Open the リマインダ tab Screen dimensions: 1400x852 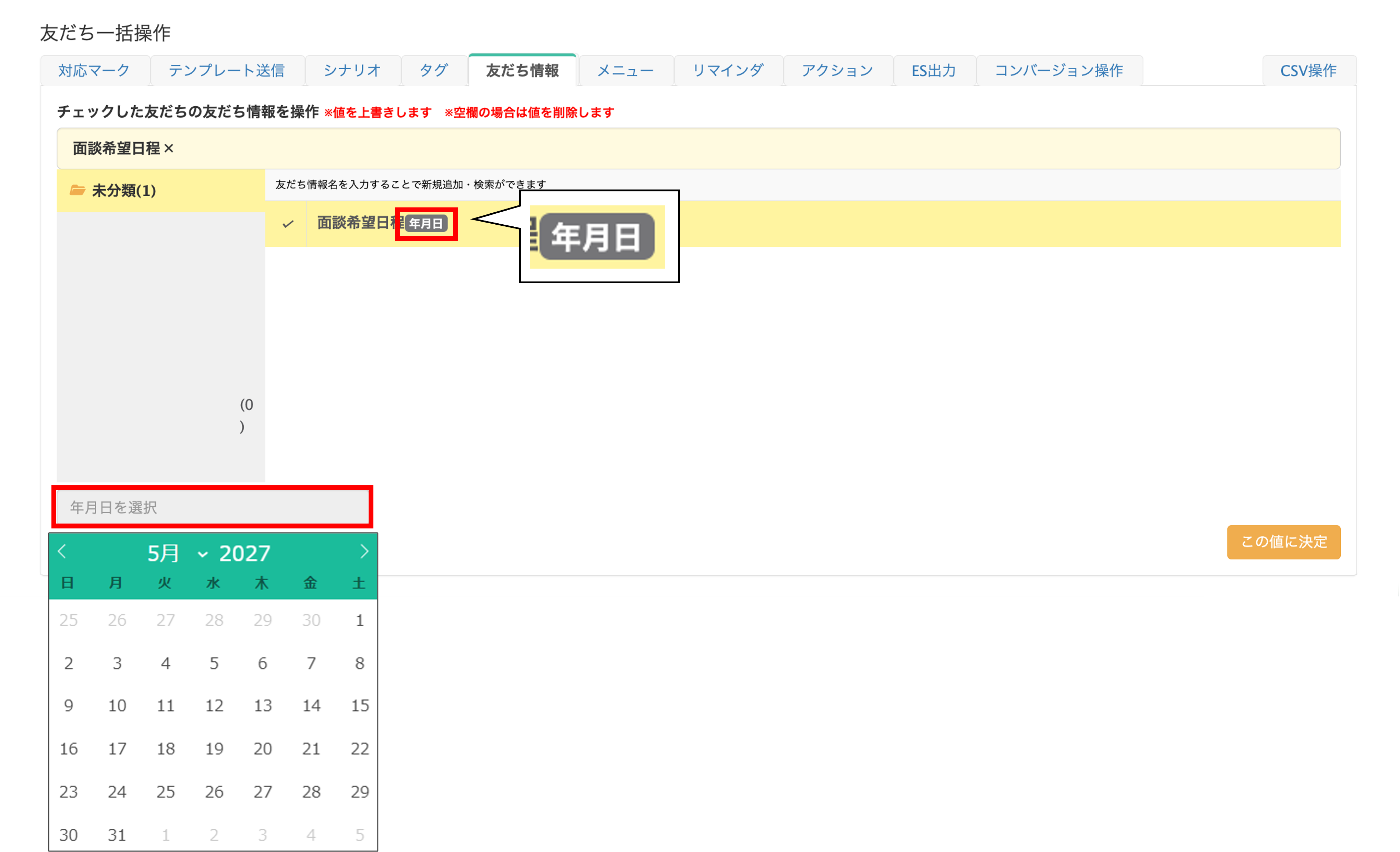pyautogui.click(x=728, y=70)
